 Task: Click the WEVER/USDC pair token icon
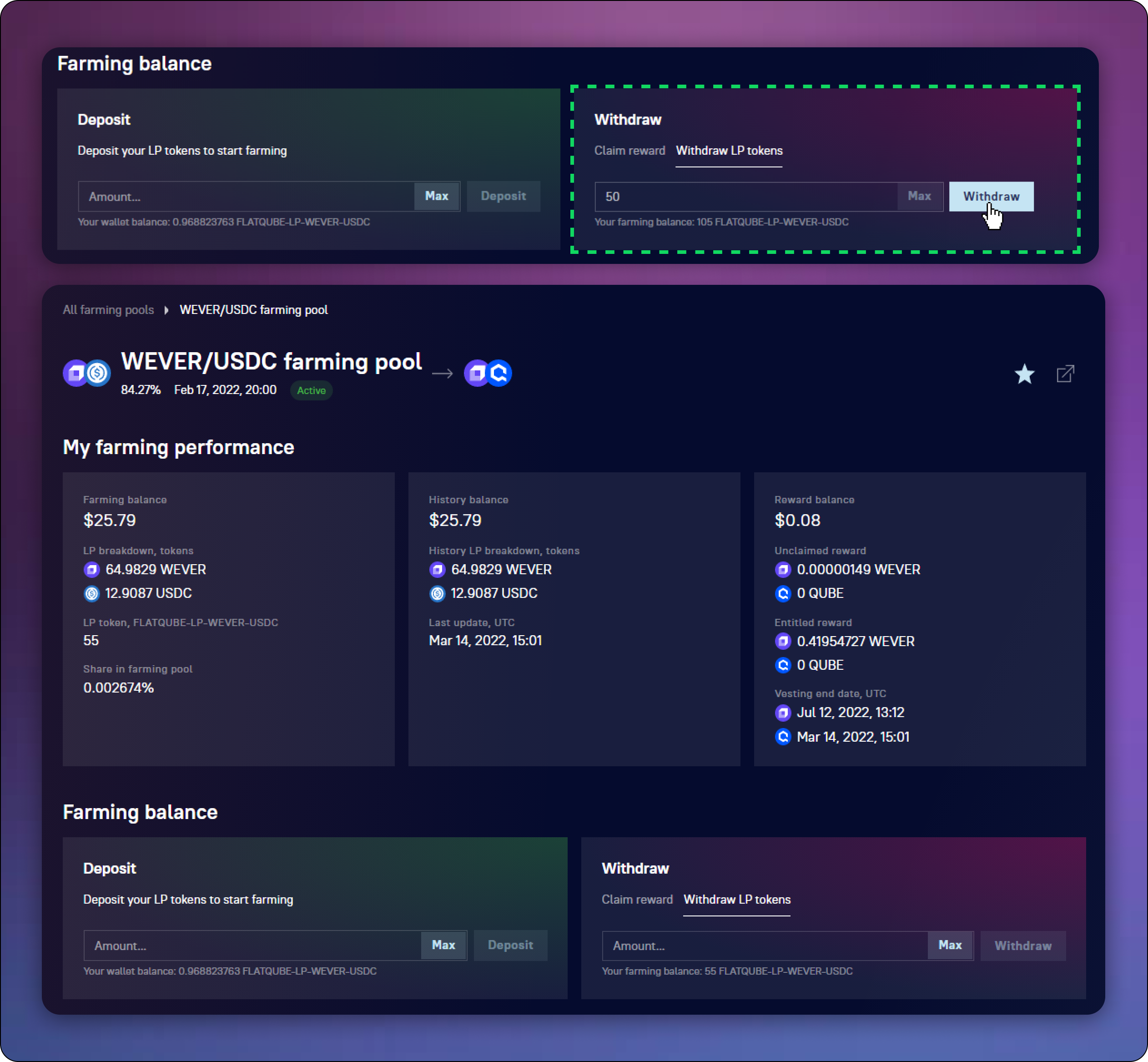pos(87,374)
